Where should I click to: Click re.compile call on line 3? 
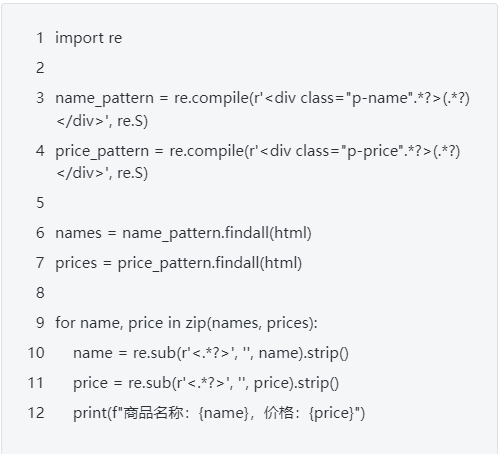point(211,99)
